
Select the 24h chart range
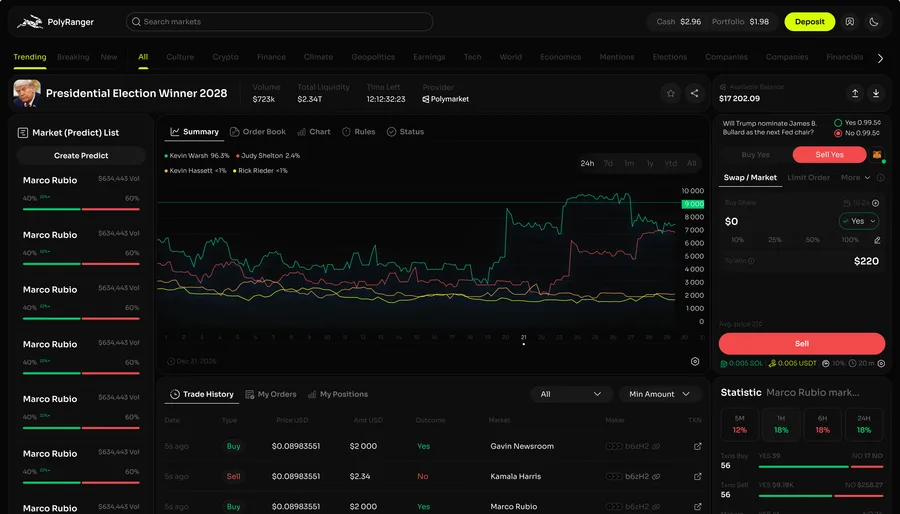587,163
